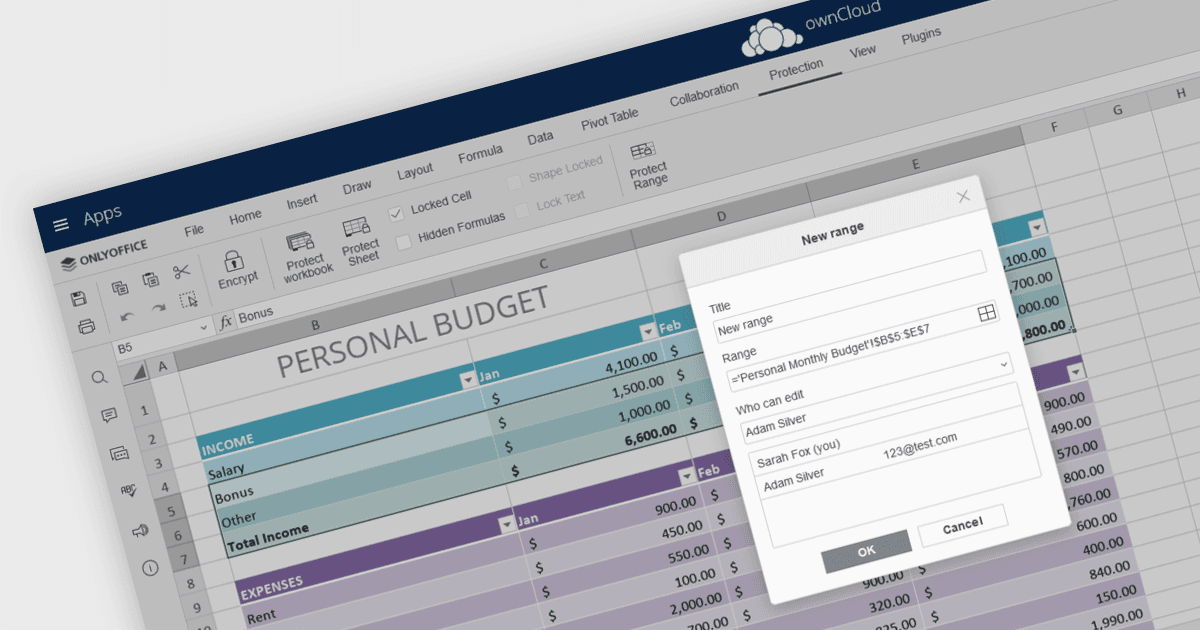Redo the last action
Screen dimensions: 1200x630
158,308
